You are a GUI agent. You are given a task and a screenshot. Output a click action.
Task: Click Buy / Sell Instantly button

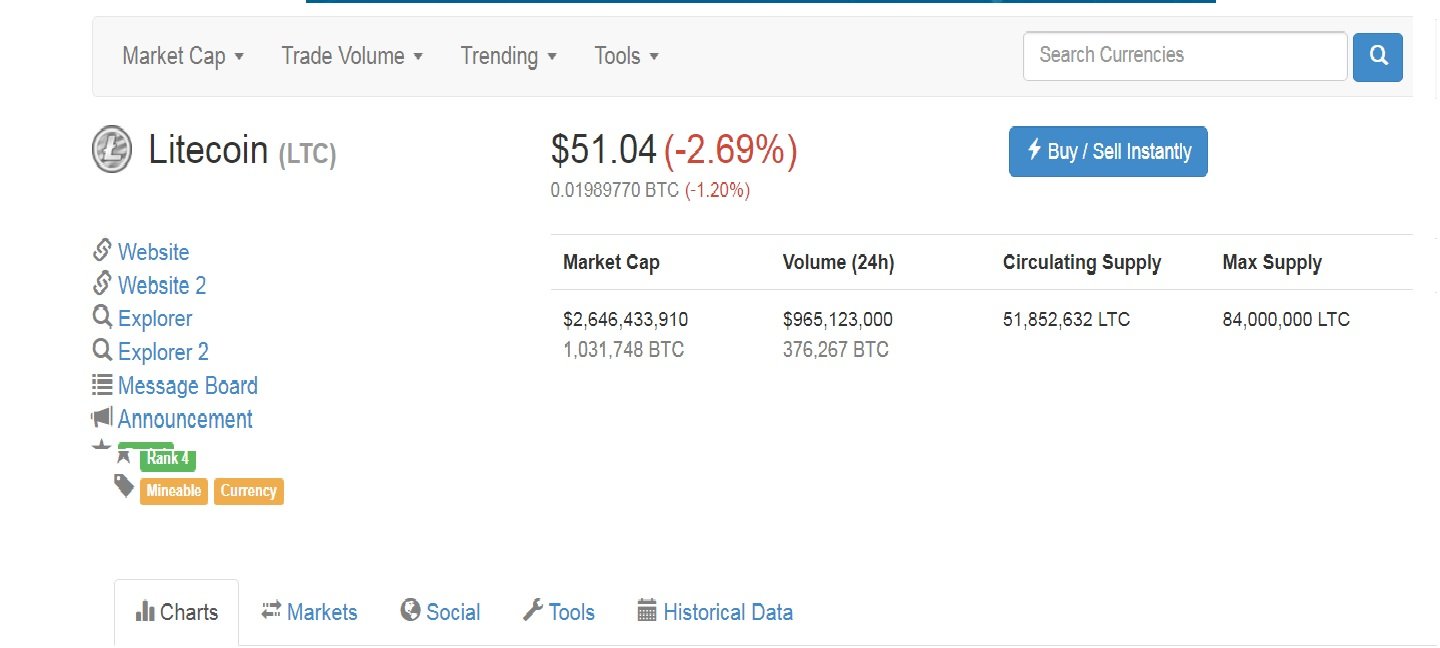pyautogui.click(x=1108, y=151)
